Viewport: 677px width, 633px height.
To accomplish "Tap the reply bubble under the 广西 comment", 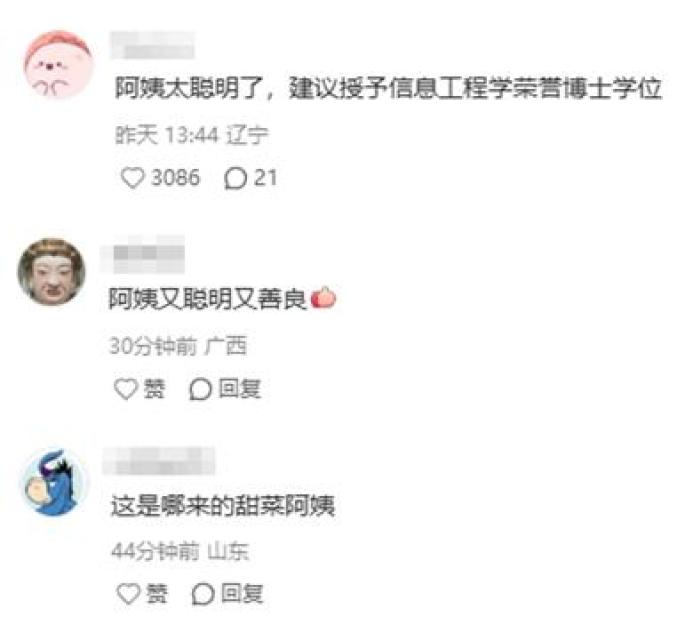I will [x=200, y=389].
